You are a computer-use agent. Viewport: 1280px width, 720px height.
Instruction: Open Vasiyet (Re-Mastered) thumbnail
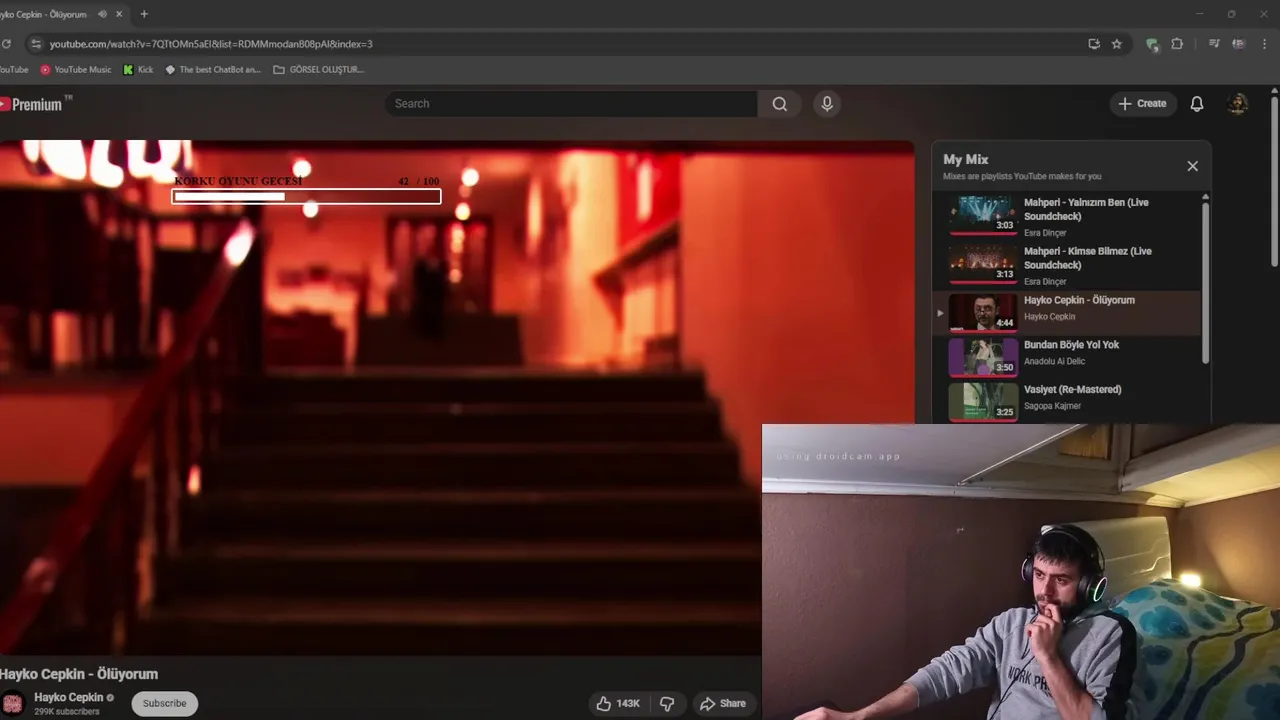click(x=983, y=402)
